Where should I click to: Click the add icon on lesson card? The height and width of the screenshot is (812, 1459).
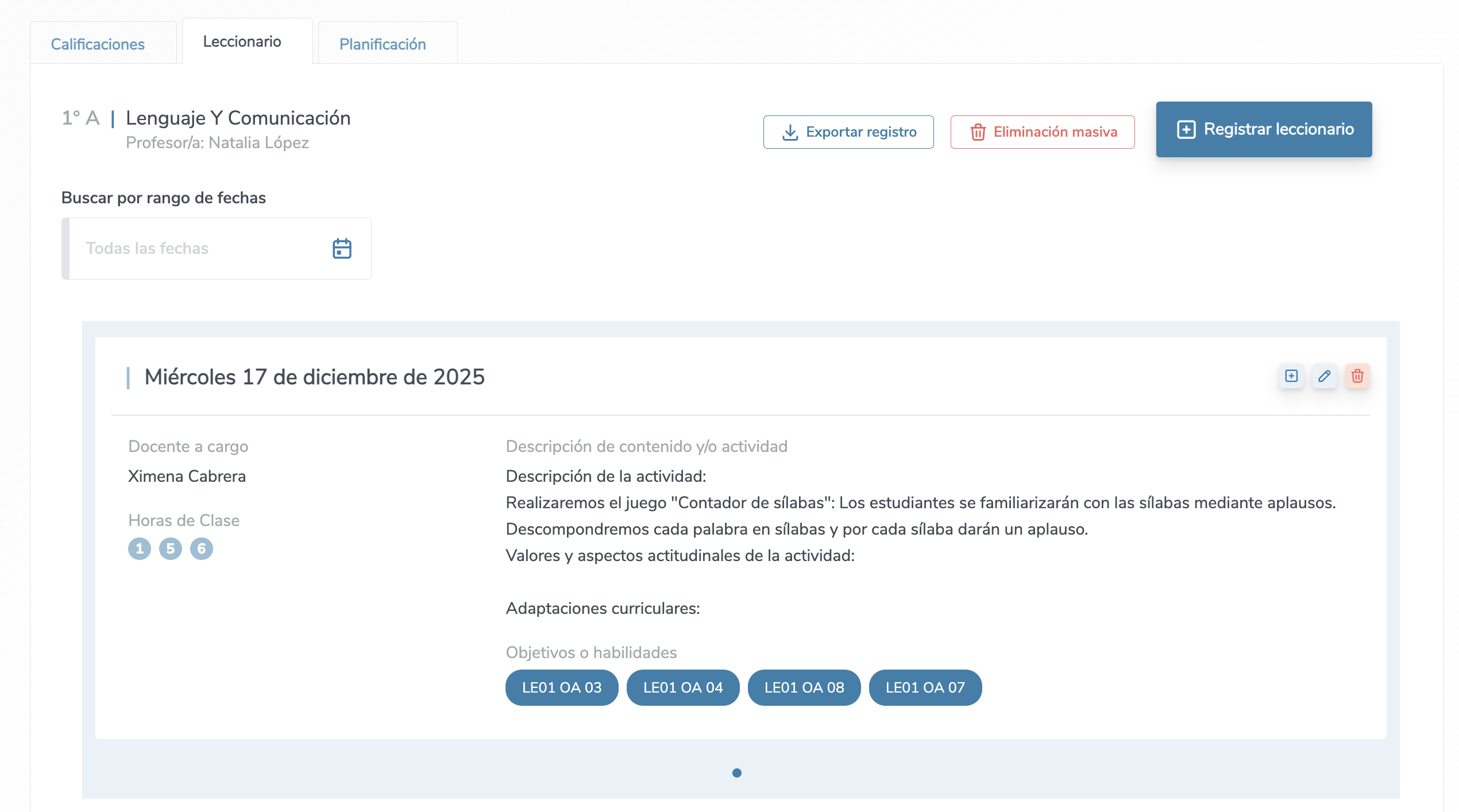(x=1291, y=376)
